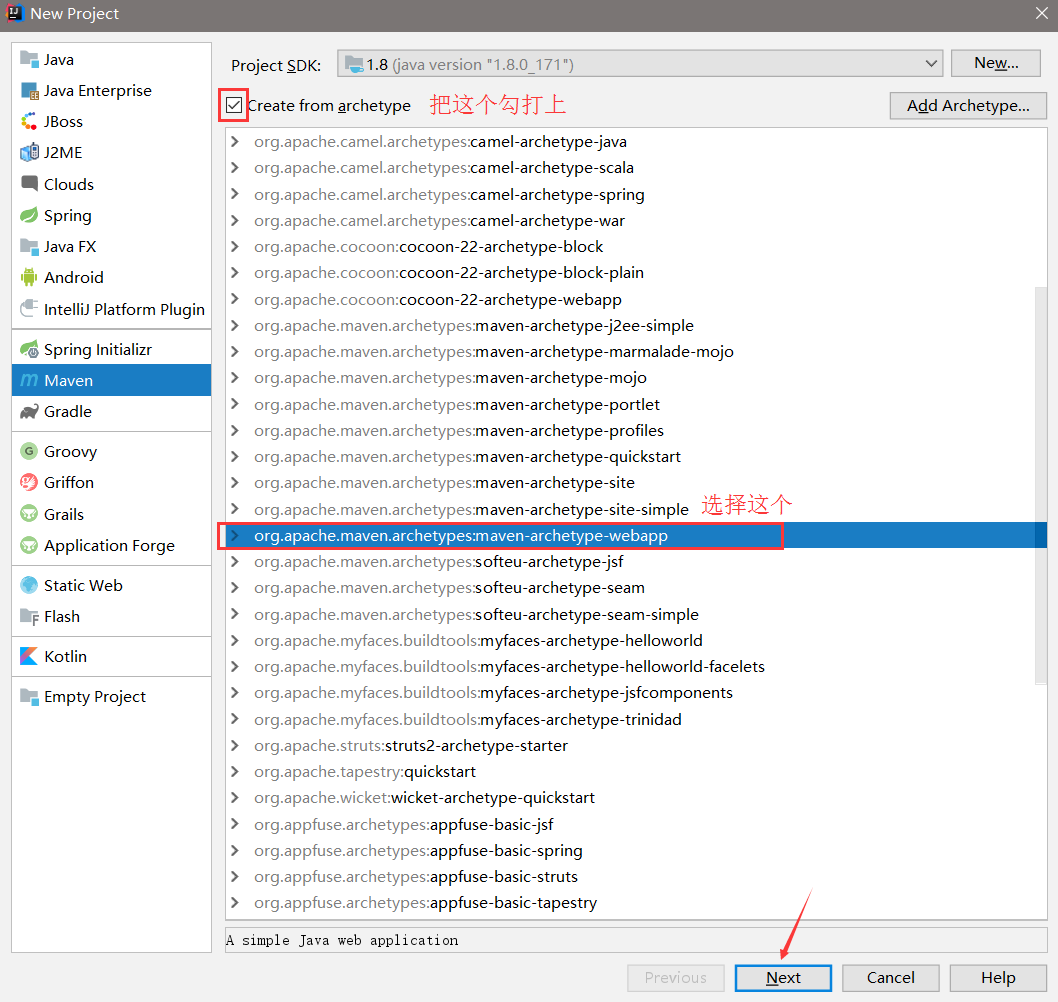This screenshot has height=1002, width=1058.
Task: Click the Application Forge icon
Action: (29, 545)
